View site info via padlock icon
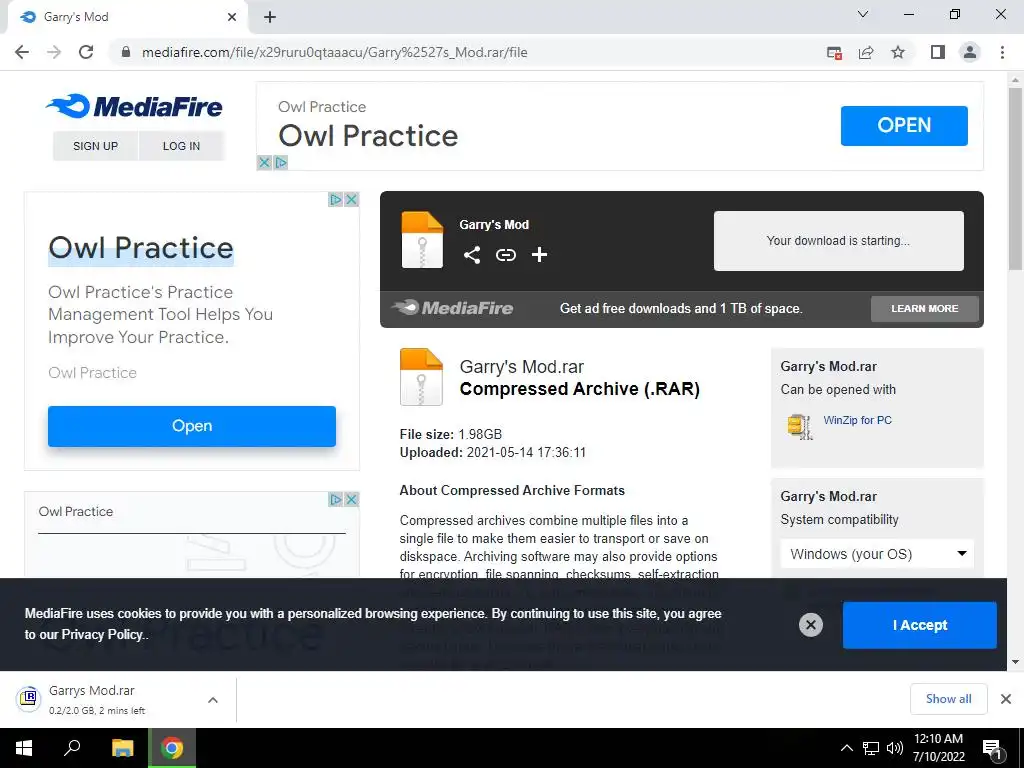This screenshot has height=768, width=1024. coord(126,52)
